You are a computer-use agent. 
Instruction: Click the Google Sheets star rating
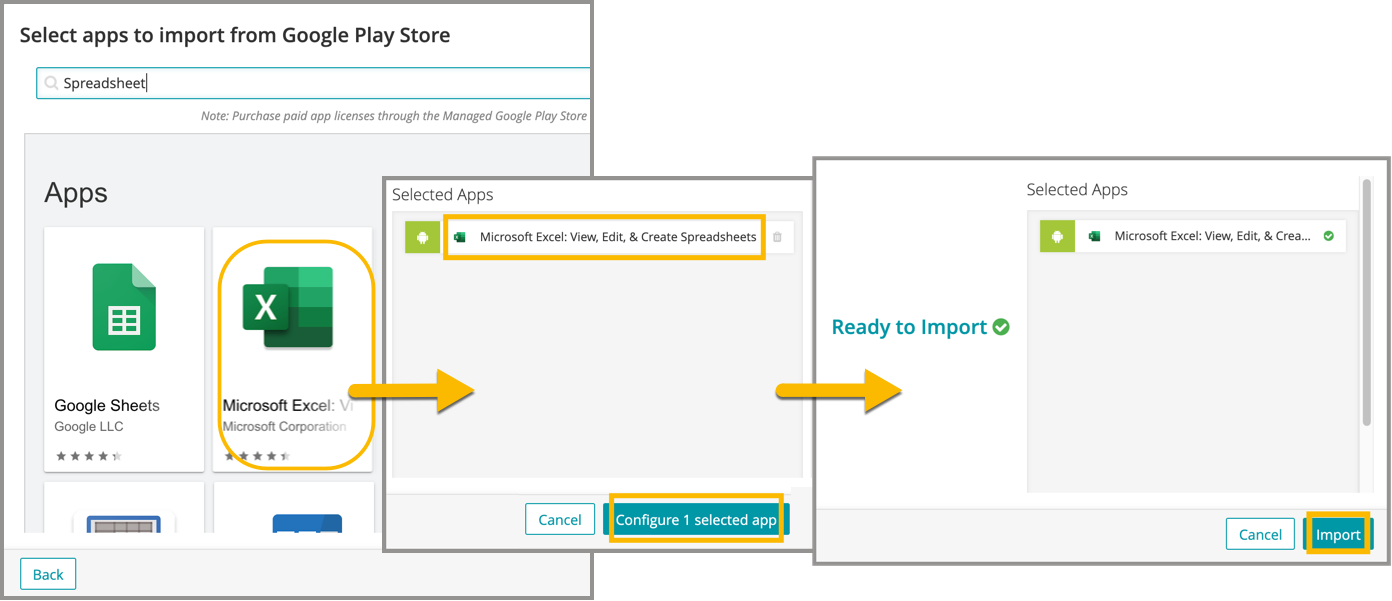pyautogui.click(x=88, y=456)
